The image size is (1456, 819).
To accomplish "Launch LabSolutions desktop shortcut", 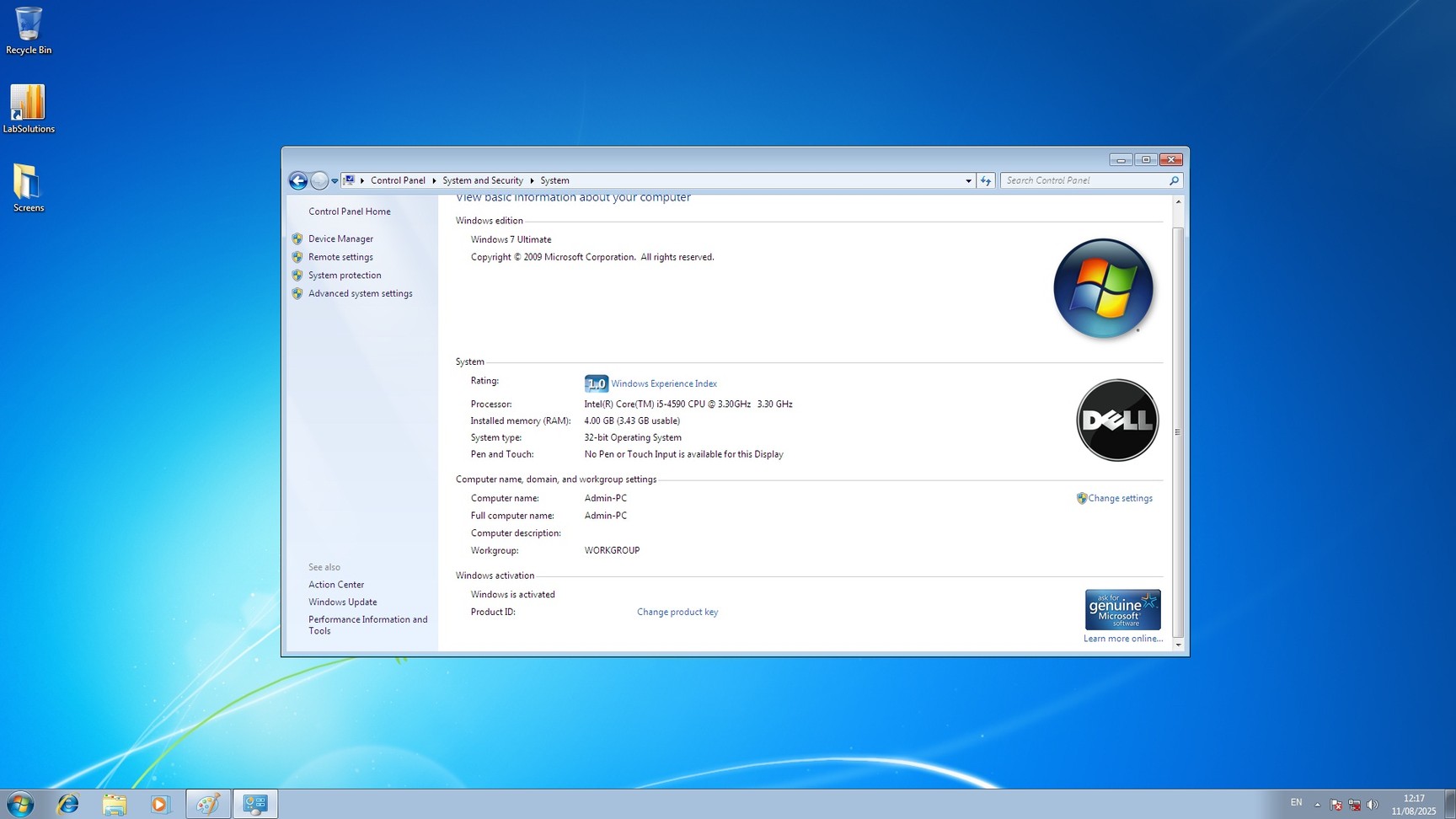I will coord(29,109).
